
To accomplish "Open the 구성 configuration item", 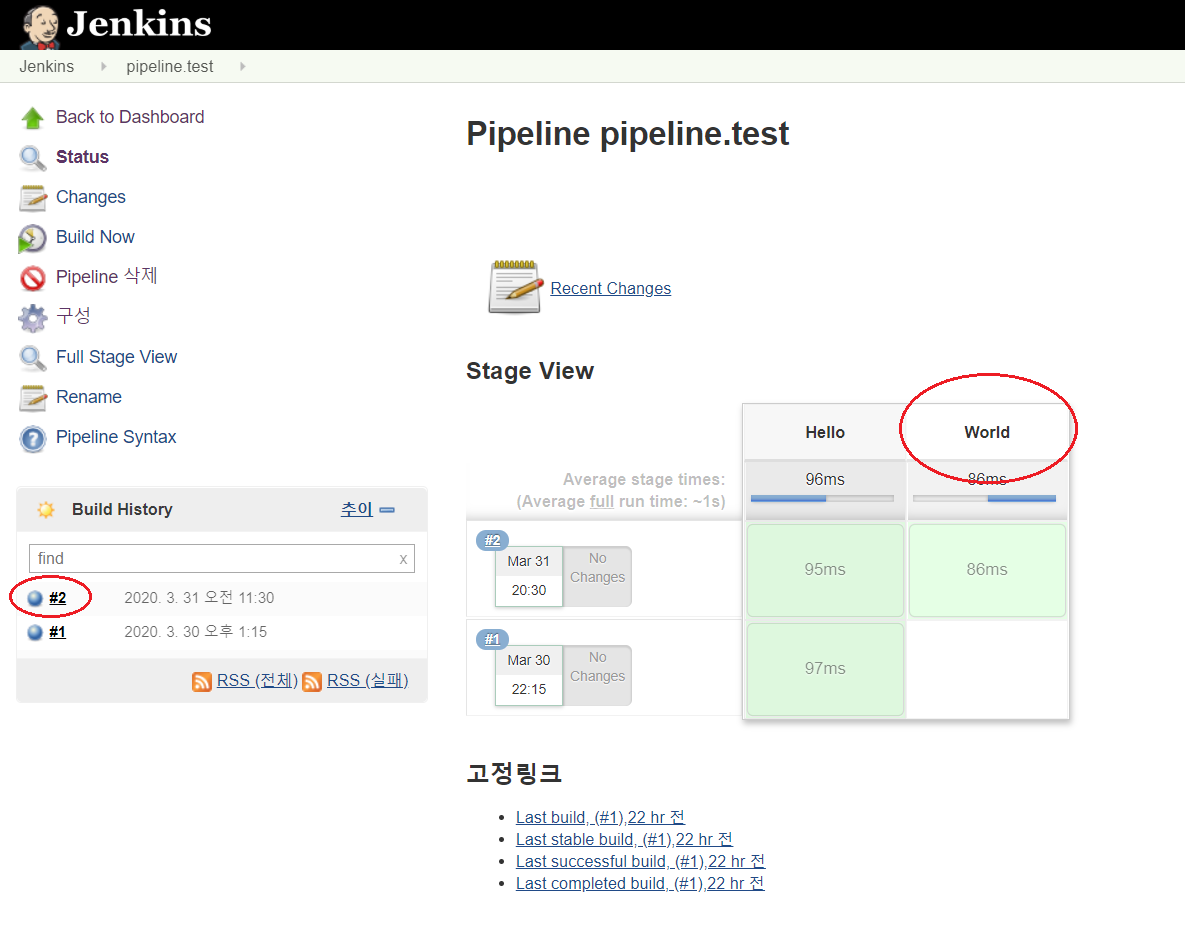I will pos(73,316).
